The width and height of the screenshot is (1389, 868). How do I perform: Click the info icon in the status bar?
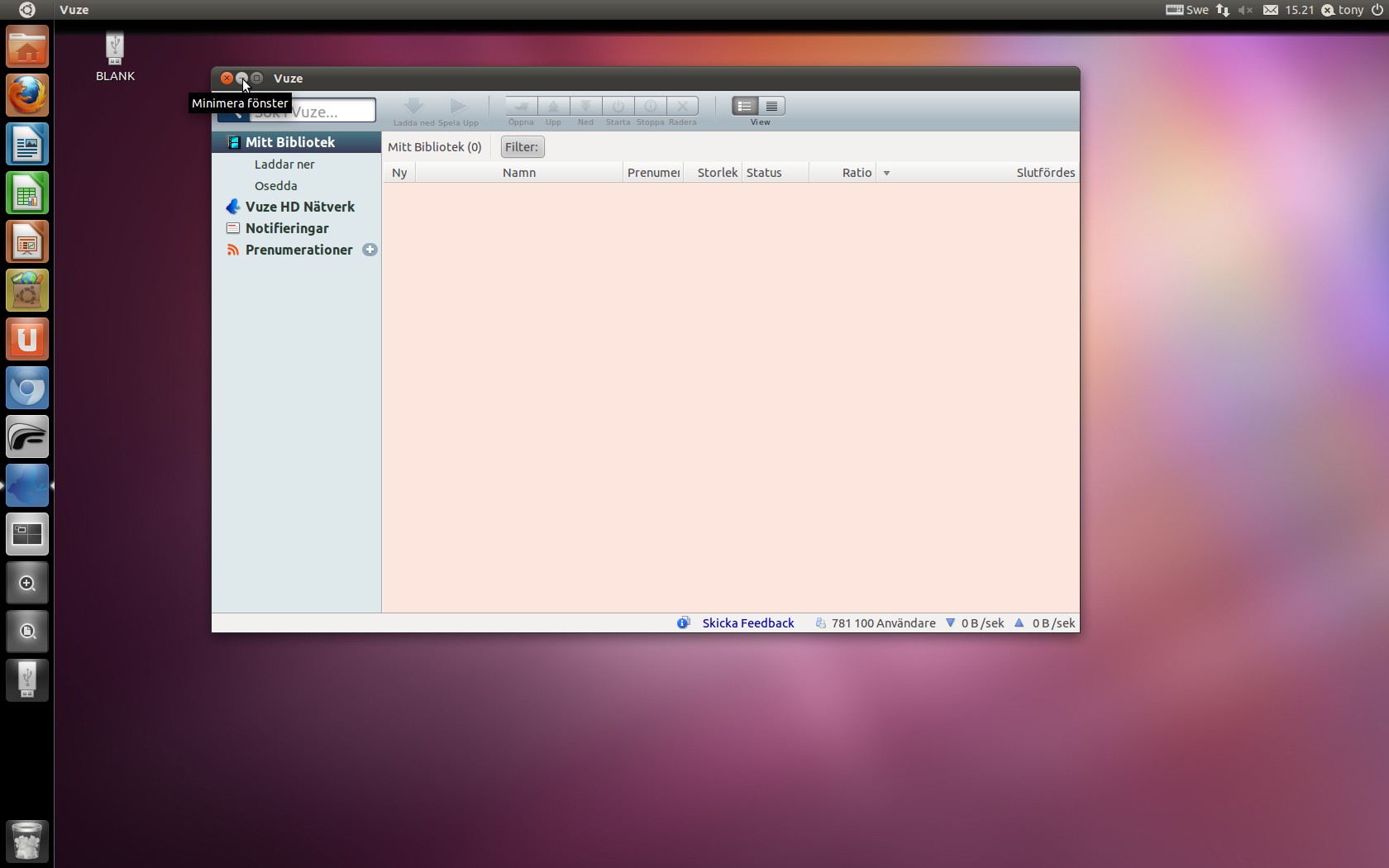click(684, 623)
